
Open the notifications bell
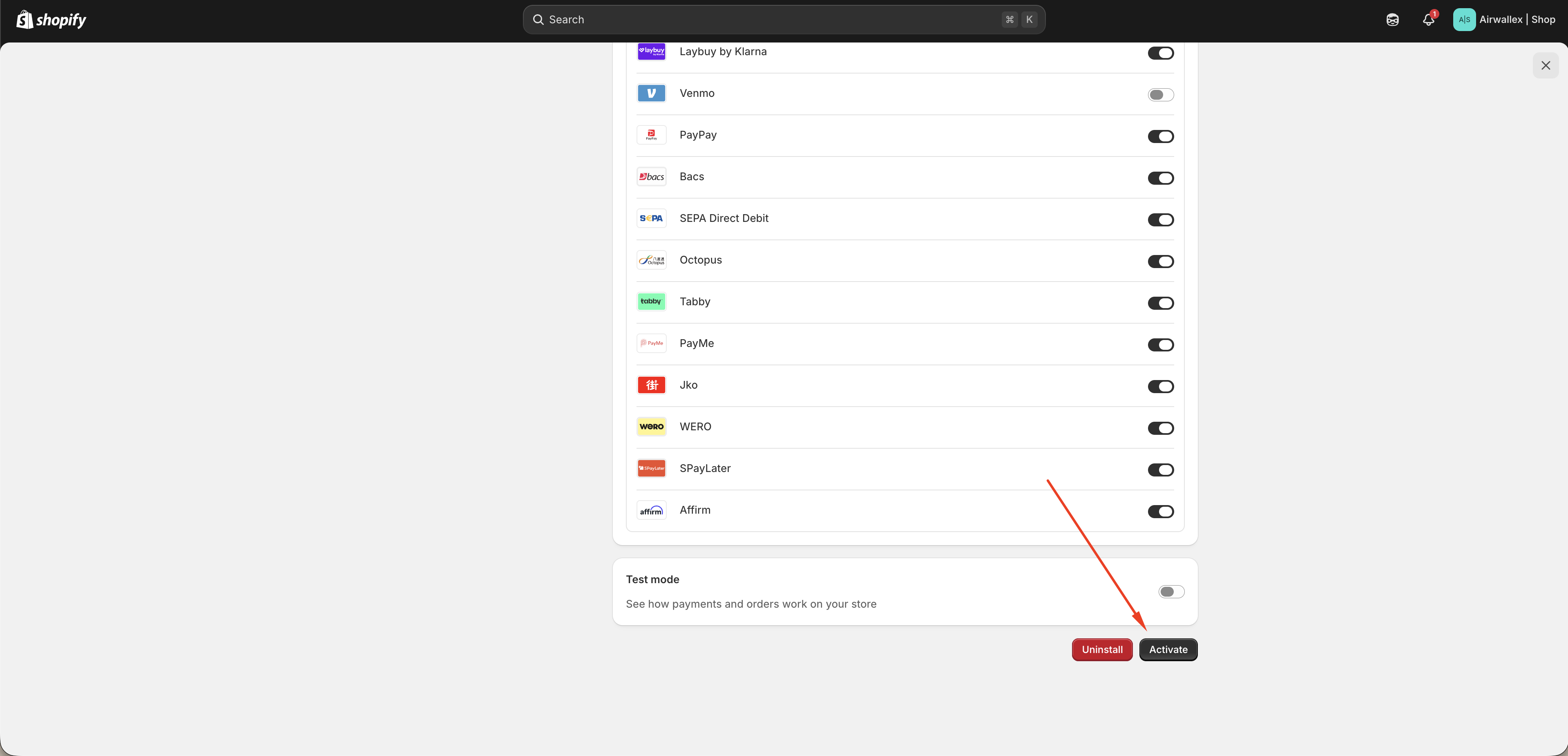click(1429, 20)
